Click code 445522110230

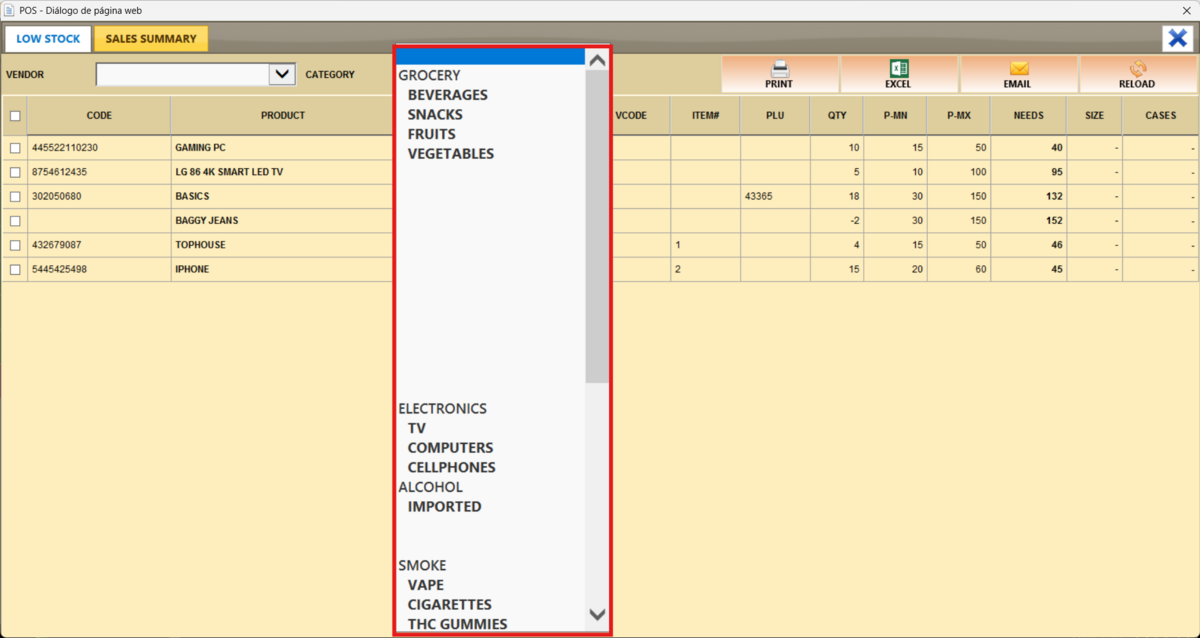click(65, 148)
